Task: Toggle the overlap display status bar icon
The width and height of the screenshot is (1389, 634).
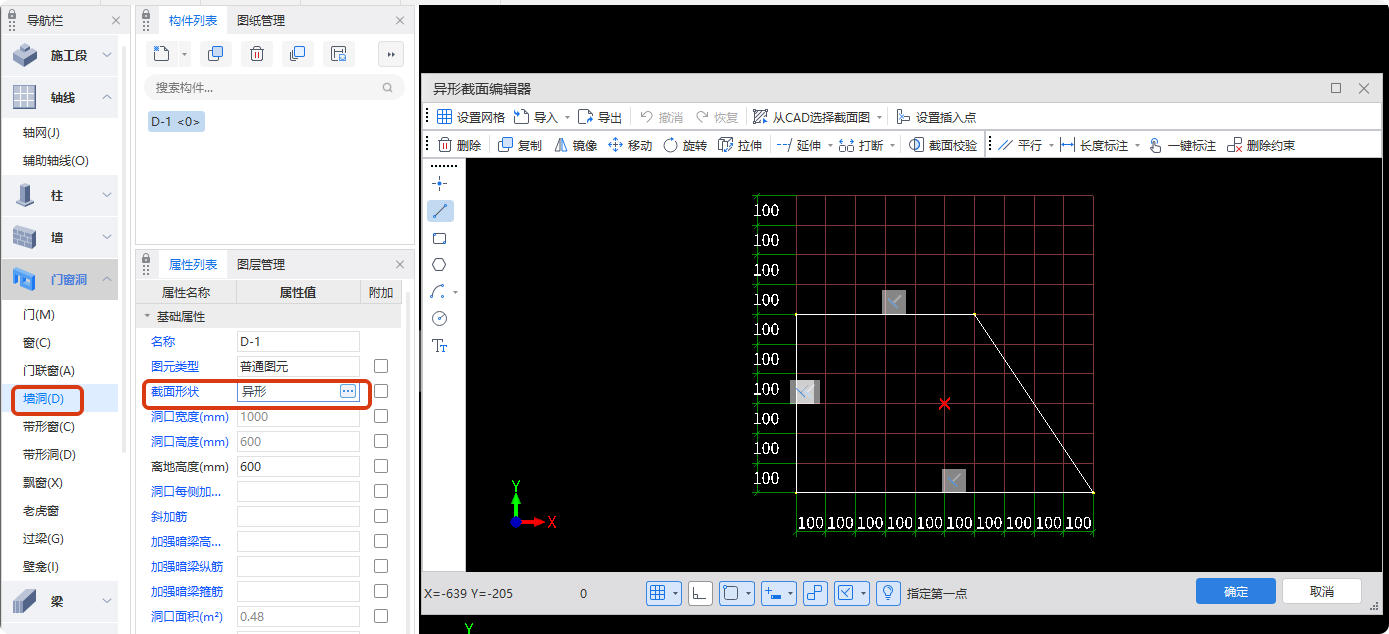Action: click(x=815, y=593)
